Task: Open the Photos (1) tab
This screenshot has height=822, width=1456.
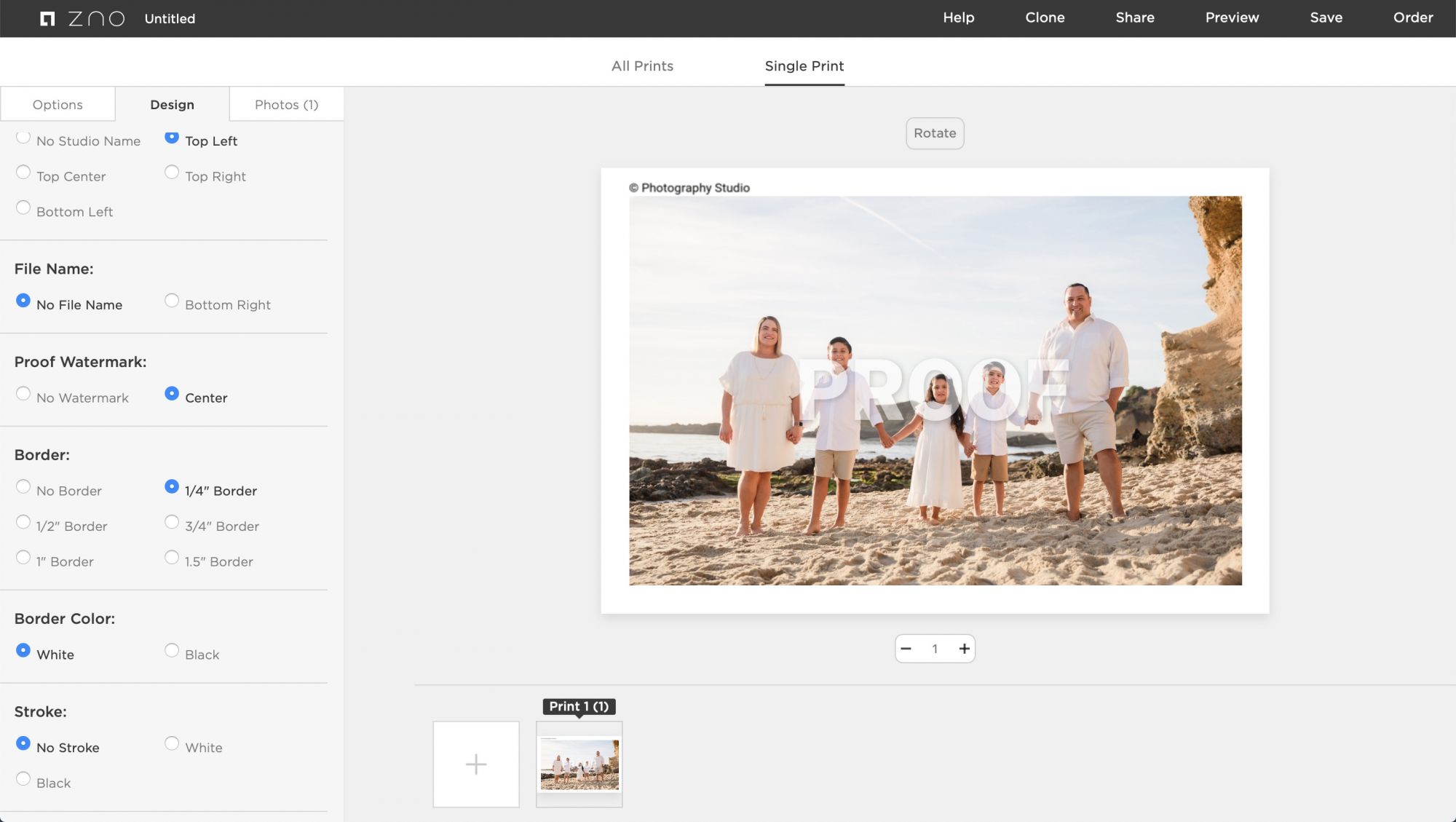Action: click(286, 104)
